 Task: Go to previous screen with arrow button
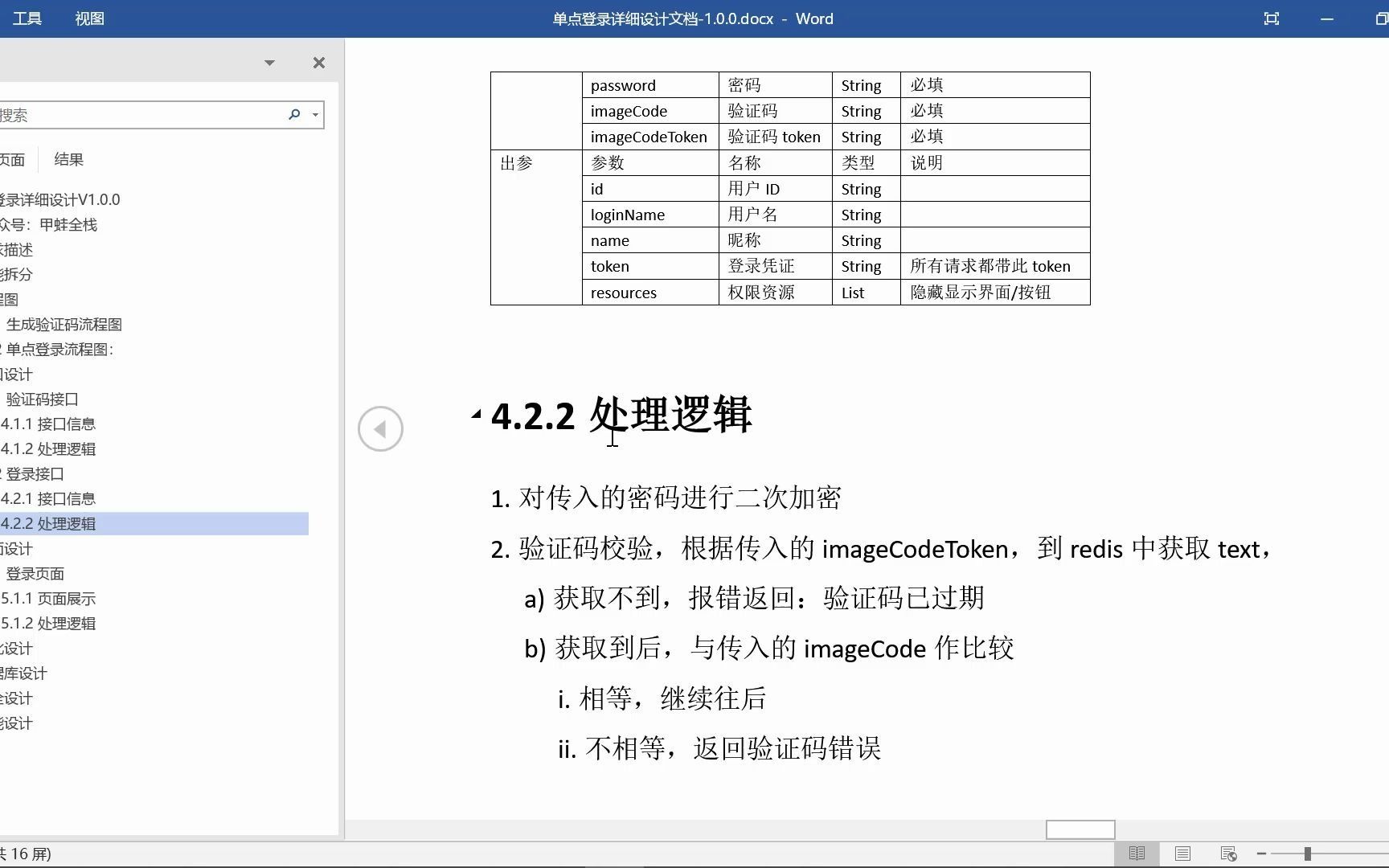tap(380, 428)
